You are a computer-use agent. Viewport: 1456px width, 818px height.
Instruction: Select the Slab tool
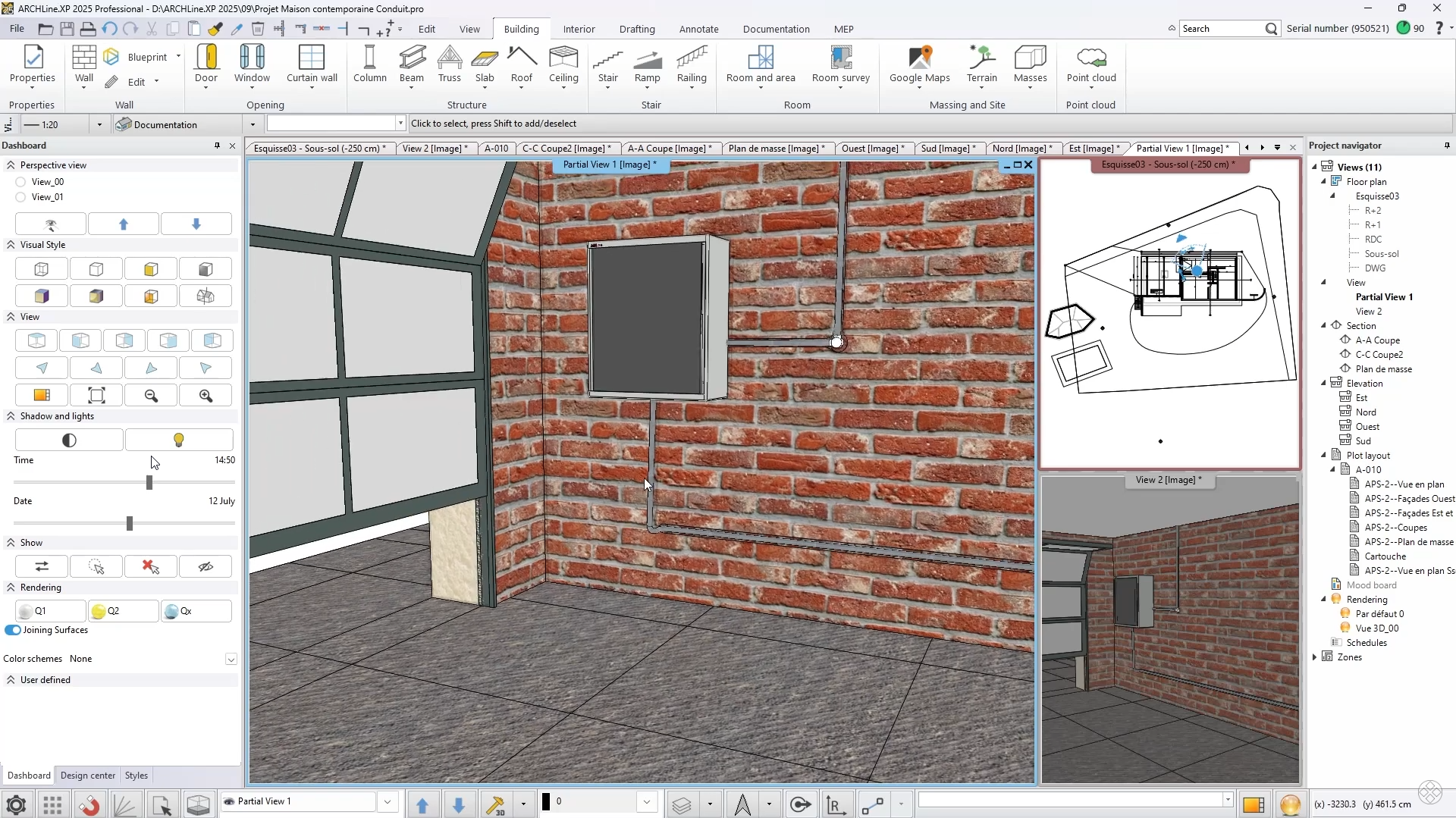(x=485, y=64)
